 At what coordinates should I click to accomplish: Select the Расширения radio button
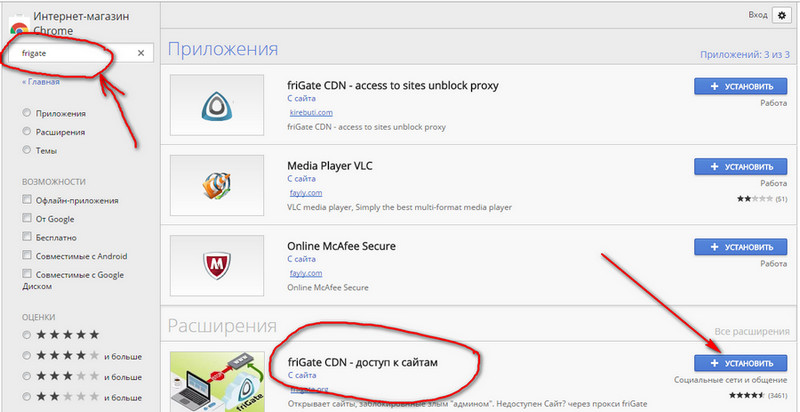(x=27, y=132)
